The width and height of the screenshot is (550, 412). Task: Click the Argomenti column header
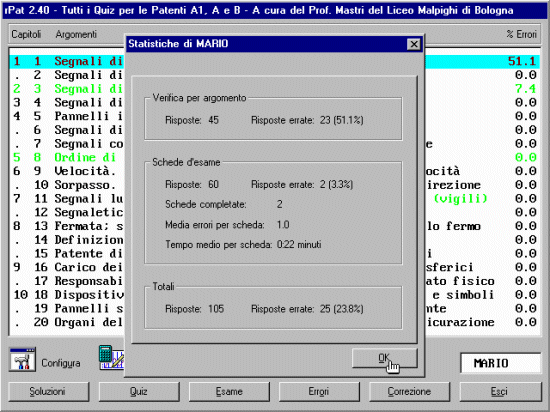(x=76, y=34)
